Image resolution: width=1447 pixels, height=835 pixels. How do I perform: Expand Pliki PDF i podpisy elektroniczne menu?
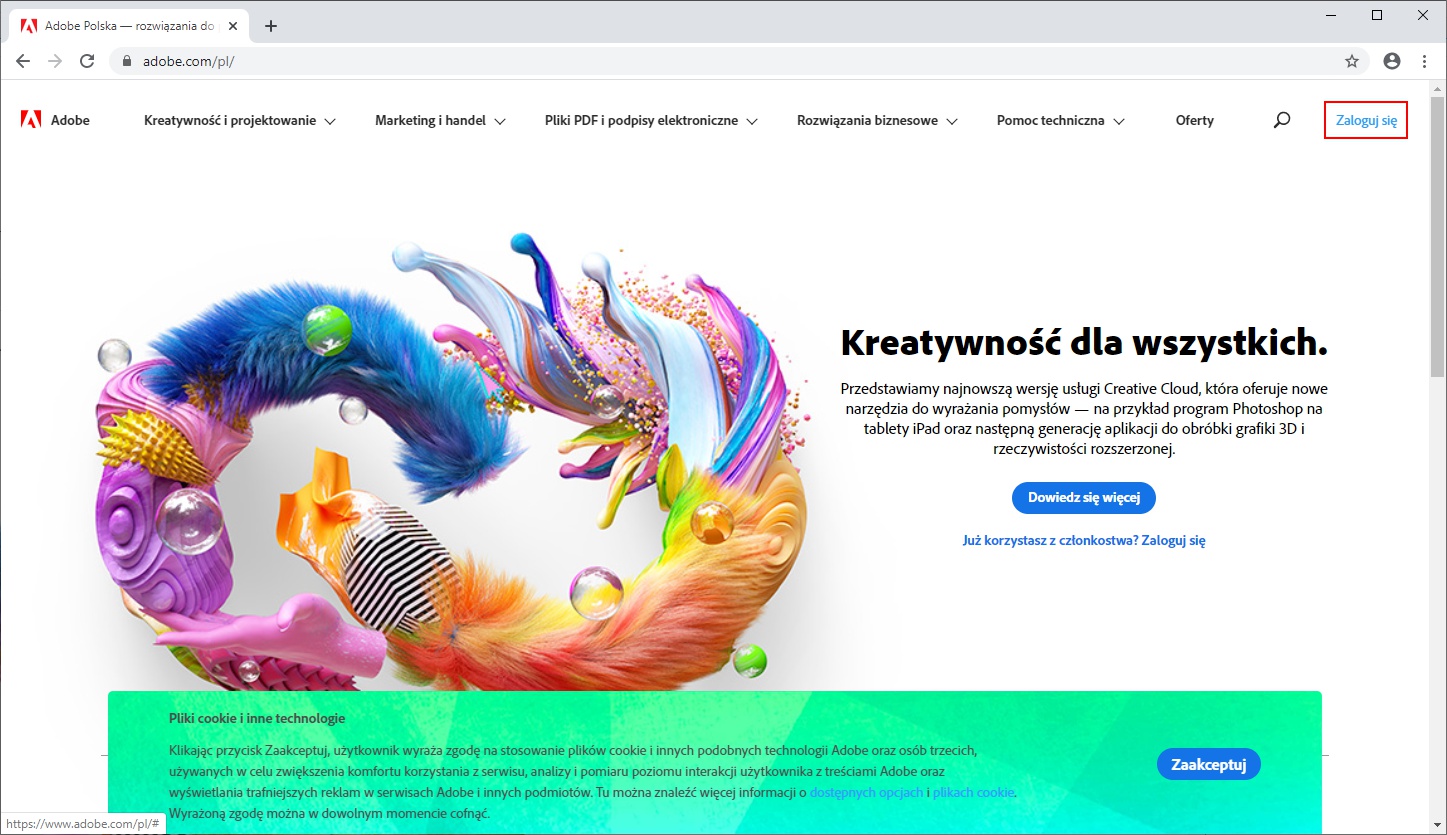[x=651, y=120]
